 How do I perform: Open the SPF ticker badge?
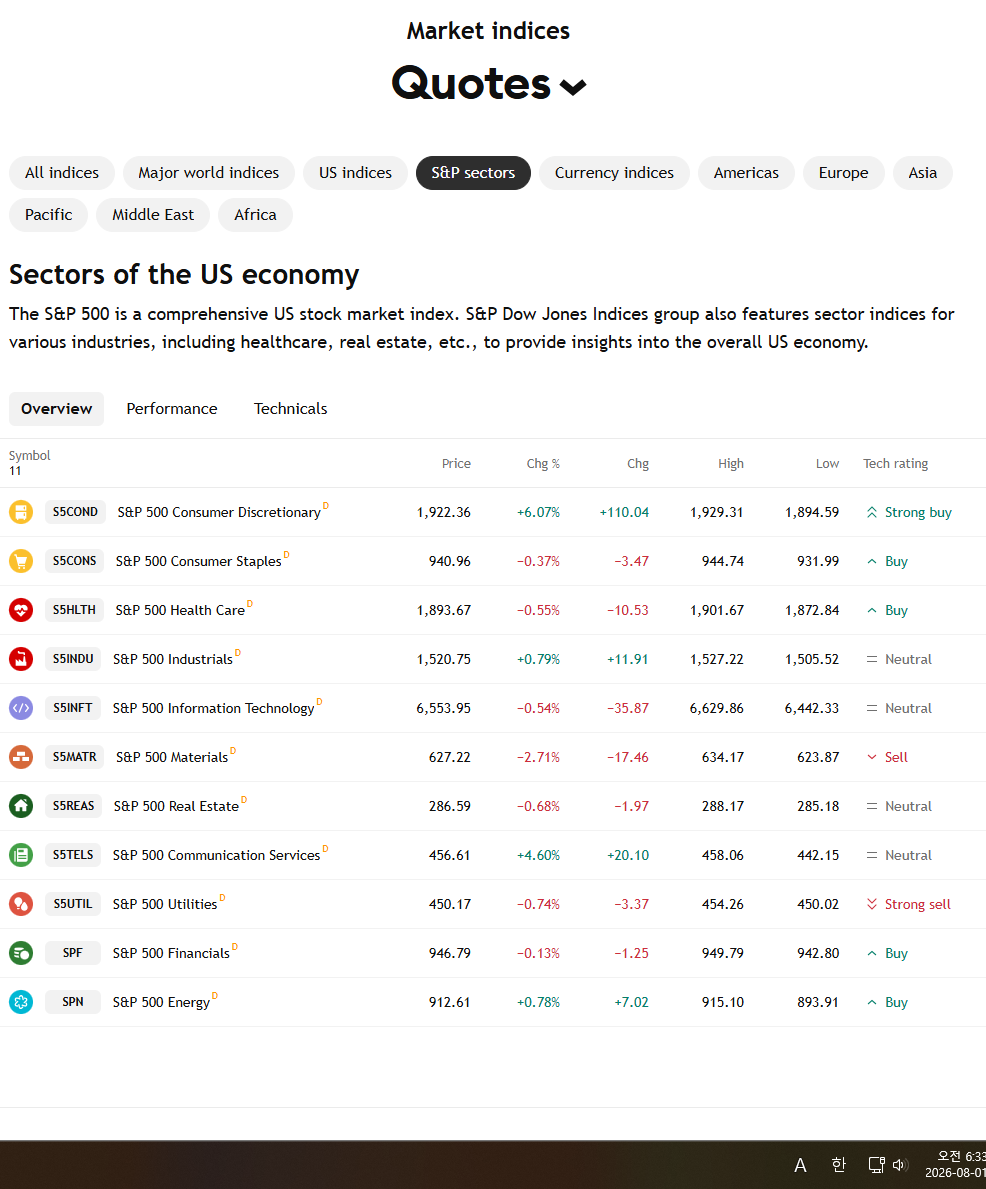click(x=73, y=953)
